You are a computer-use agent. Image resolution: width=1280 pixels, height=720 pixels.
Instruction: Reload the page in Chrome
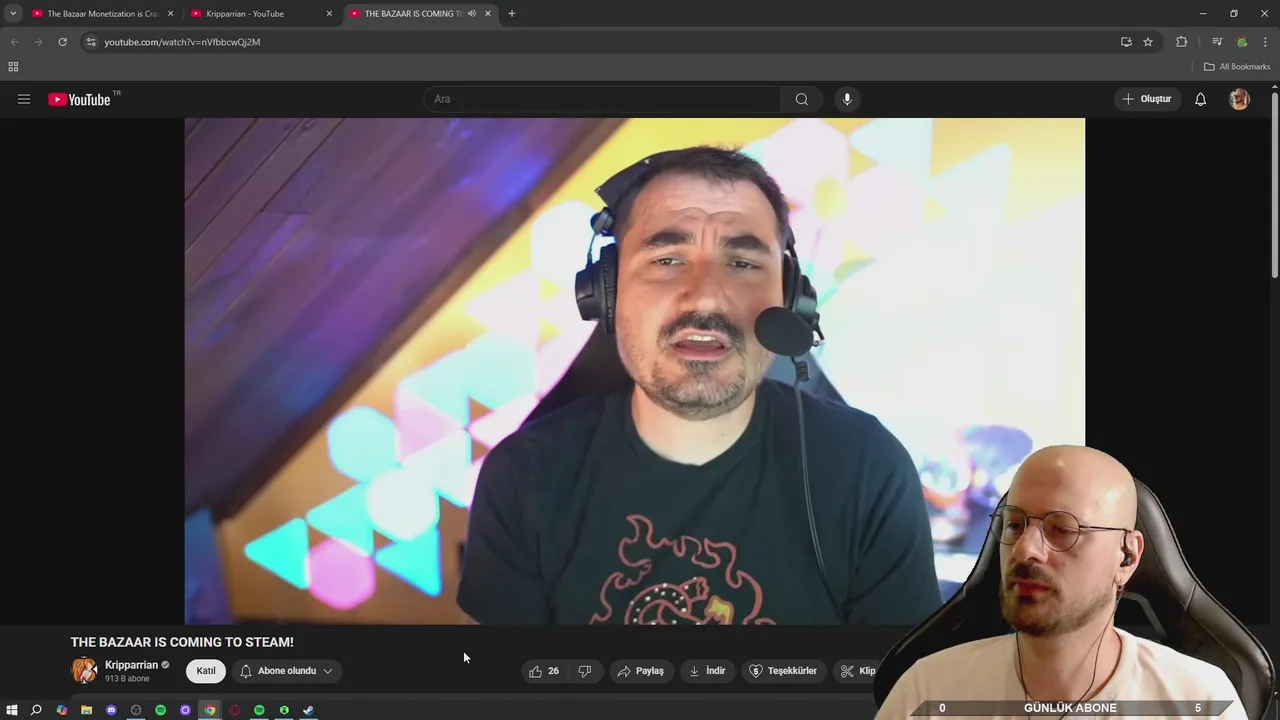62,42
